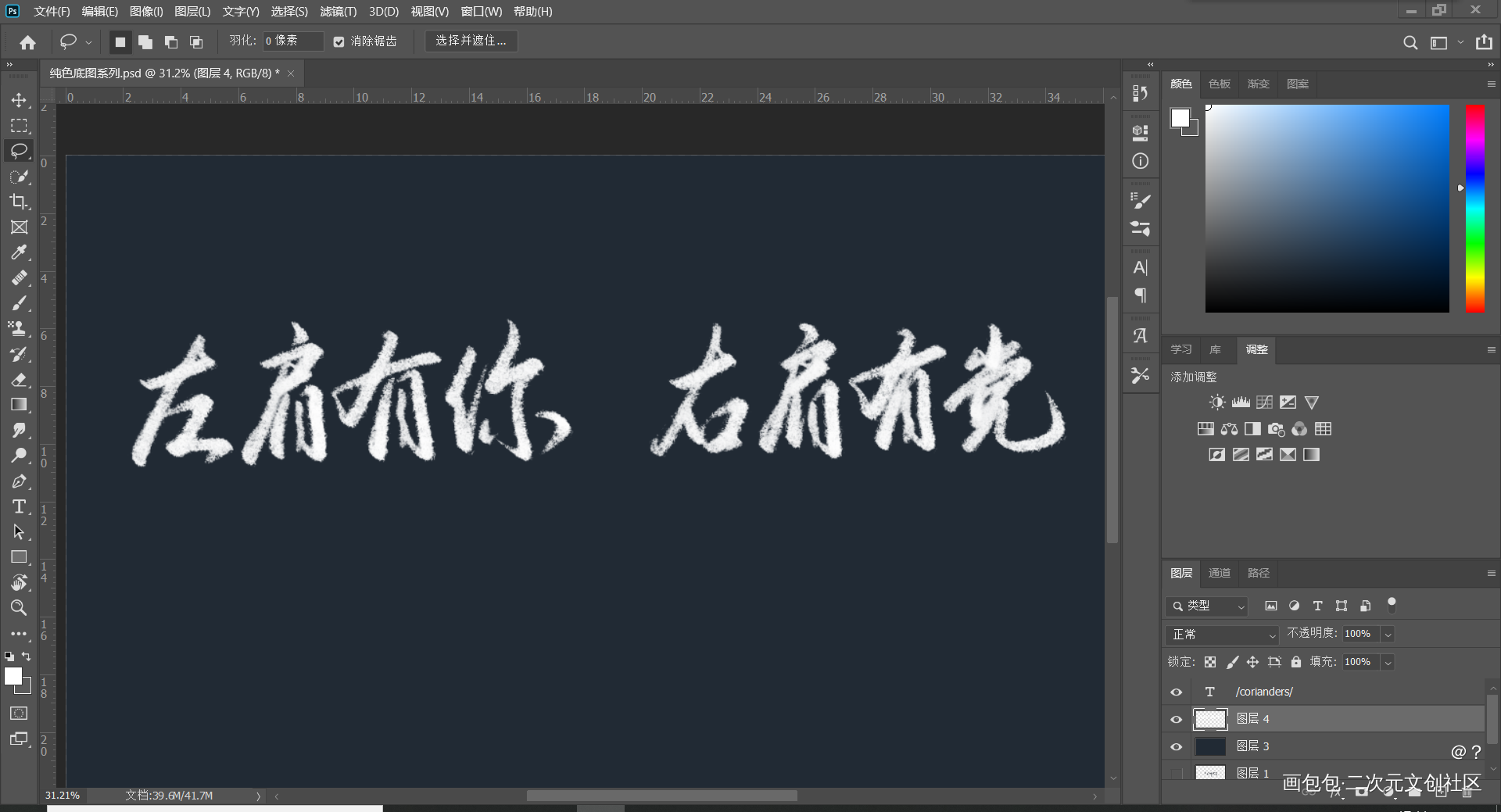Image resolution: width=1501 pixels, height=812 pixels.
Task: Select the Move tool
Action: tap(19, 100)
